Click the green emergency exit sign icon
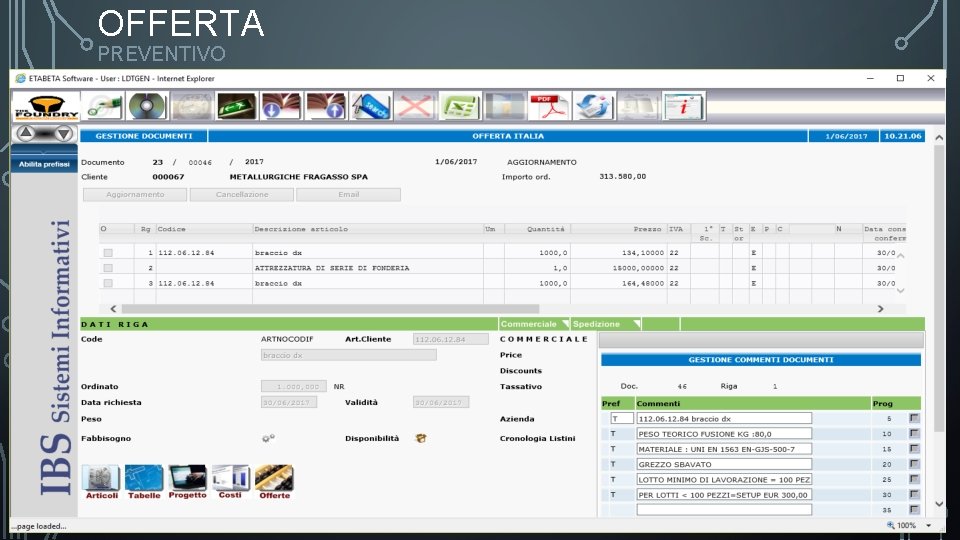Image resolution: width=960 pixels, height=540 pixels. pyautogui.click(x=236, y=107)
